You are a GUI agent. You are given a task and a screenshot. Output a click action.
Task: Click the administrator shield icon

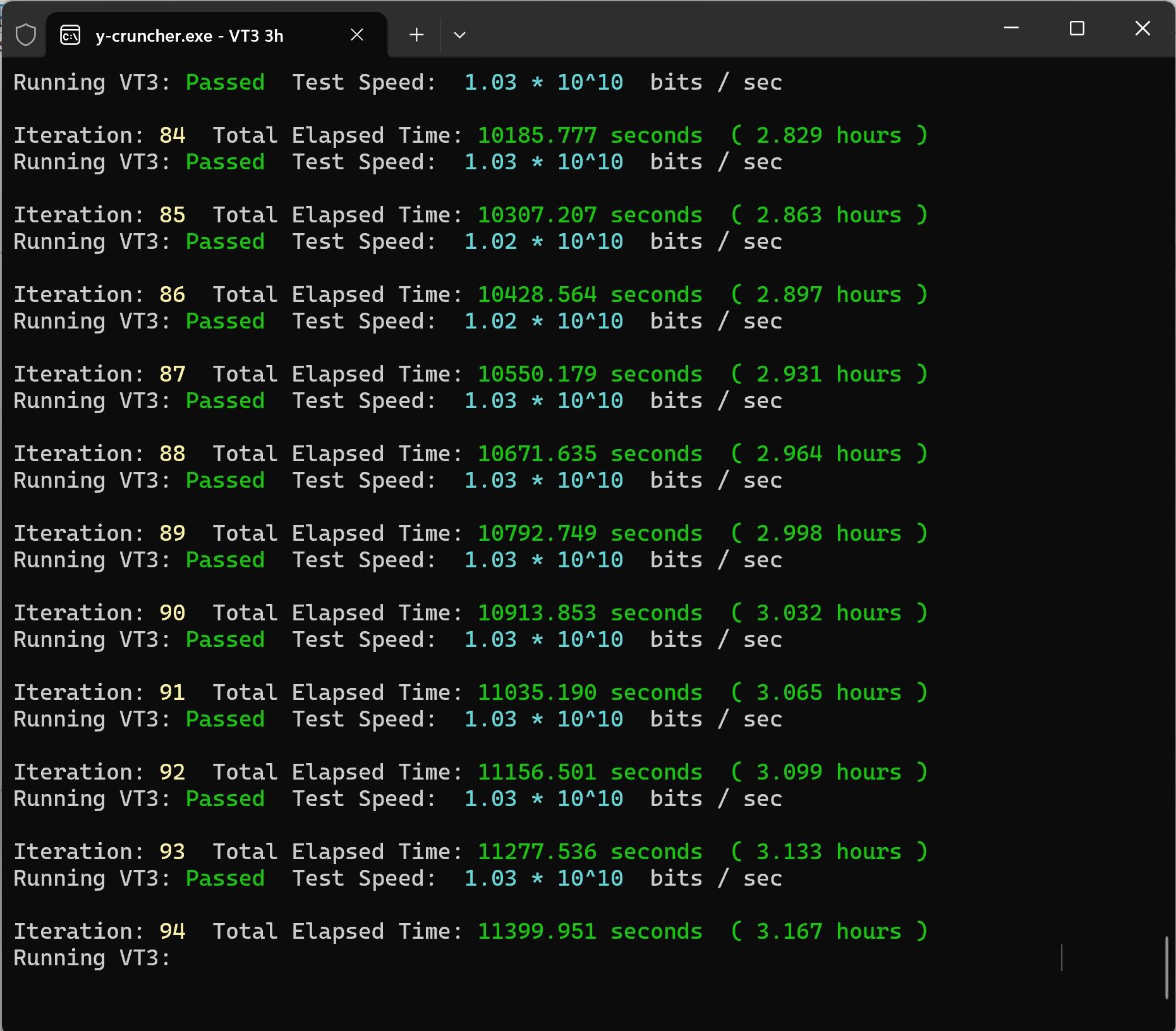26,35
